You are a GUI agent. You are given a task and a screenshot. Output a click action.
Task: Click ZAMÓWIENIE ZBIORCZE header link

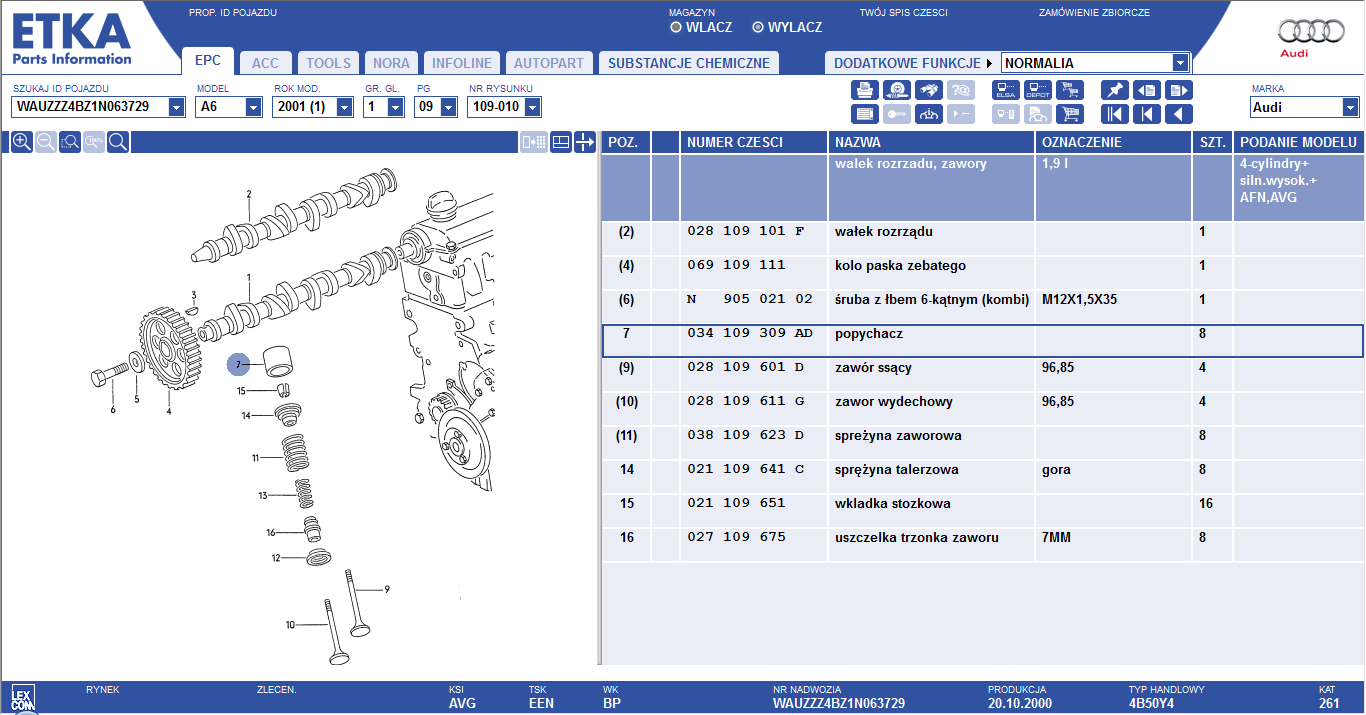[x=1094, y=13]
